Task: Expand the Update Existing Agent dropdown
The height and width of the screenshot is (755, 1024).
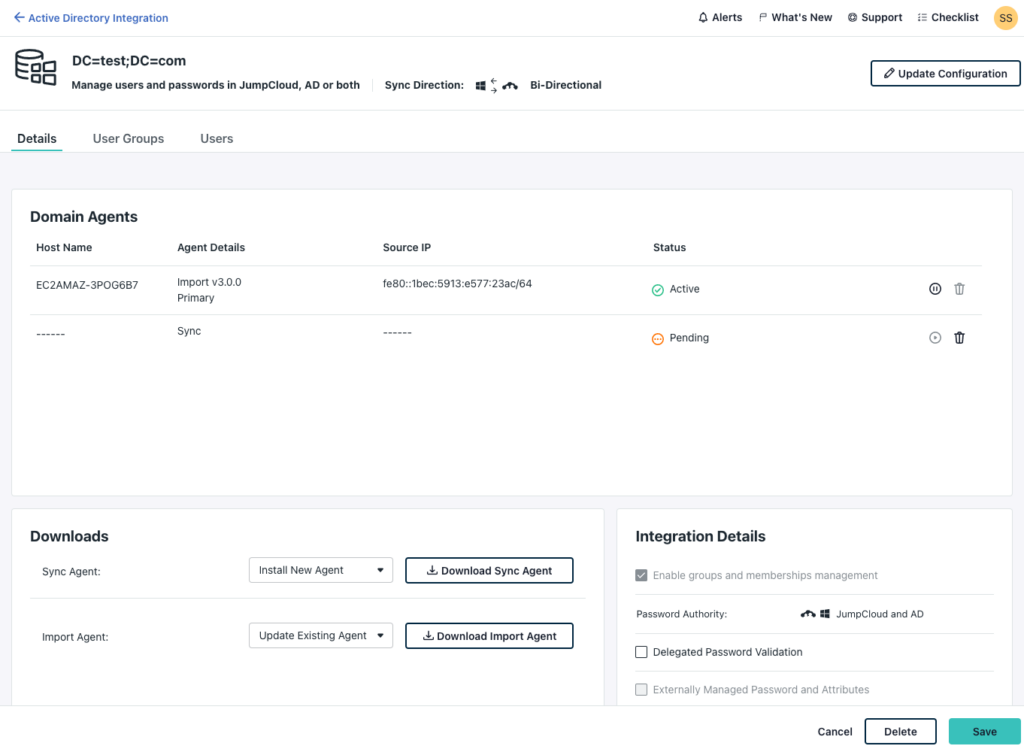Action: pos(320,636)
